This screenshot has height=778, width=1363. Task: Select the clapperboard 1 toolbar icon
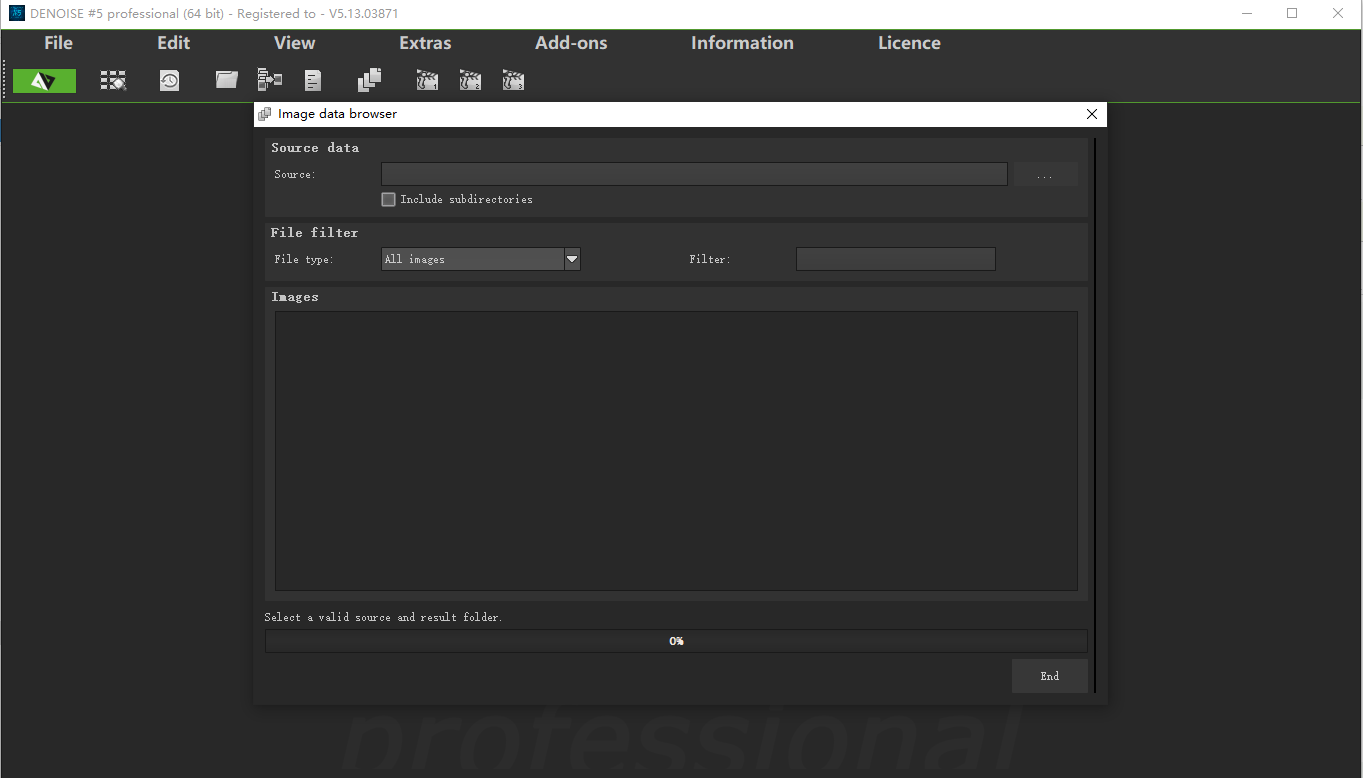(427, 80)
